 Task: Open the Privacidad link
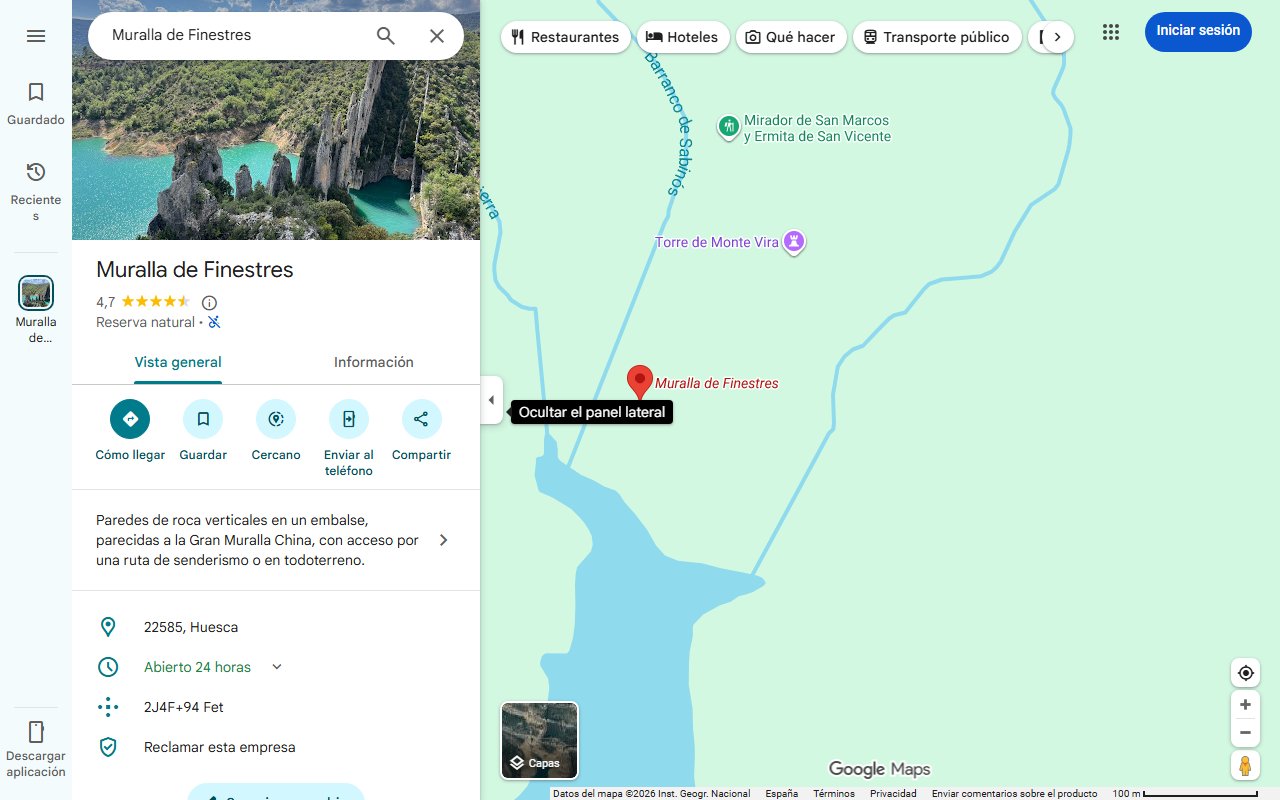point(892,792)
